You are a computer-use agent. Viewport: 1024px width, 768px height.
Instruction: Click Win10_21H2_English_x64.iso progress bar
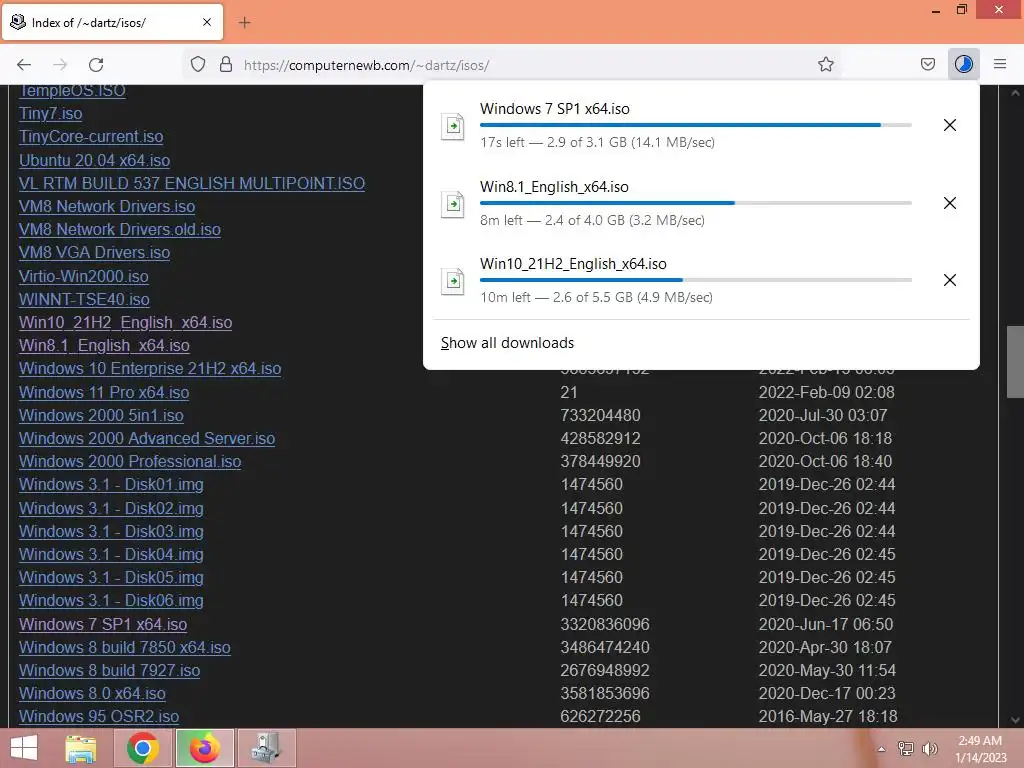pyautogui.click(x=696, y=280)
